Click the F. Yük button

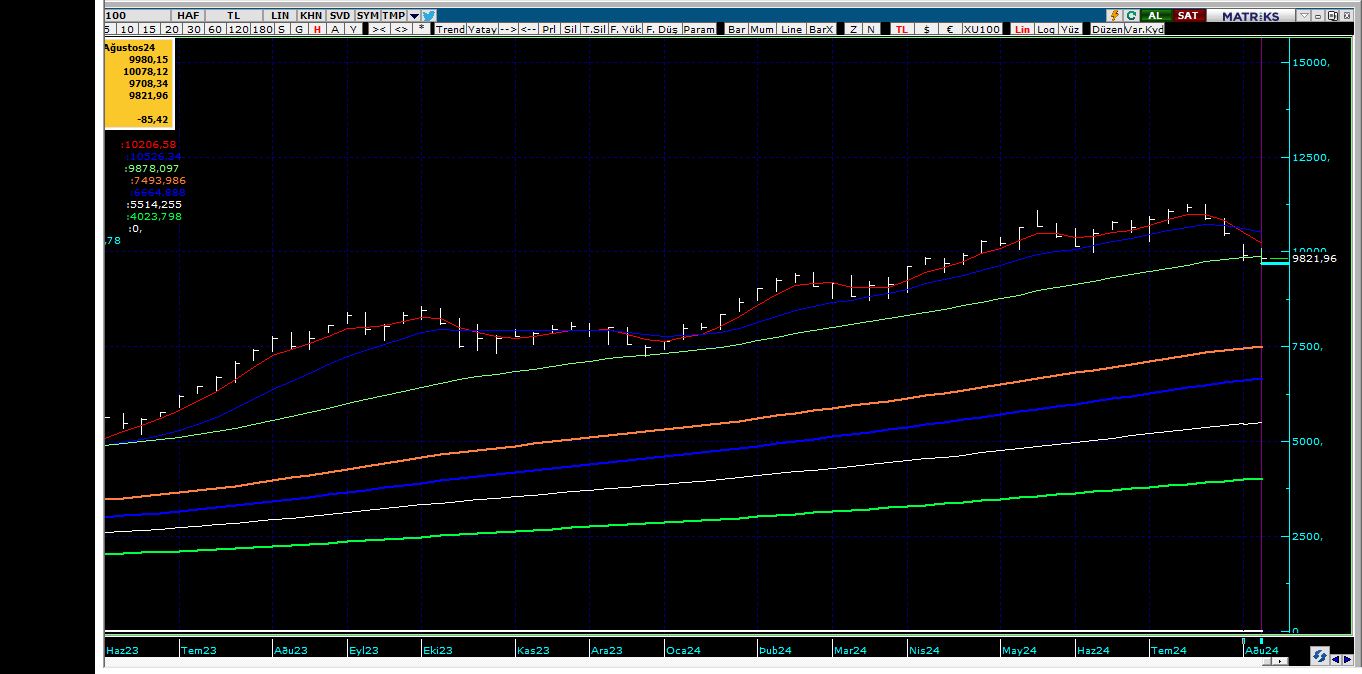click(625, 30)
